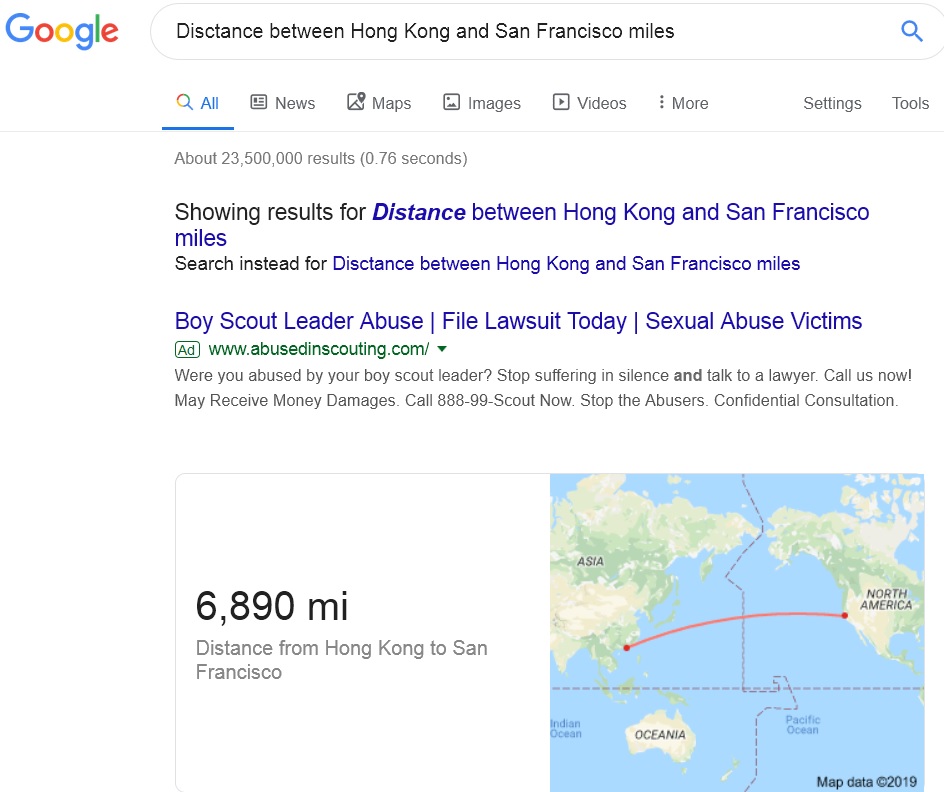Search instead for original Disctance query
Screen dimensions: 944x792
566,264
